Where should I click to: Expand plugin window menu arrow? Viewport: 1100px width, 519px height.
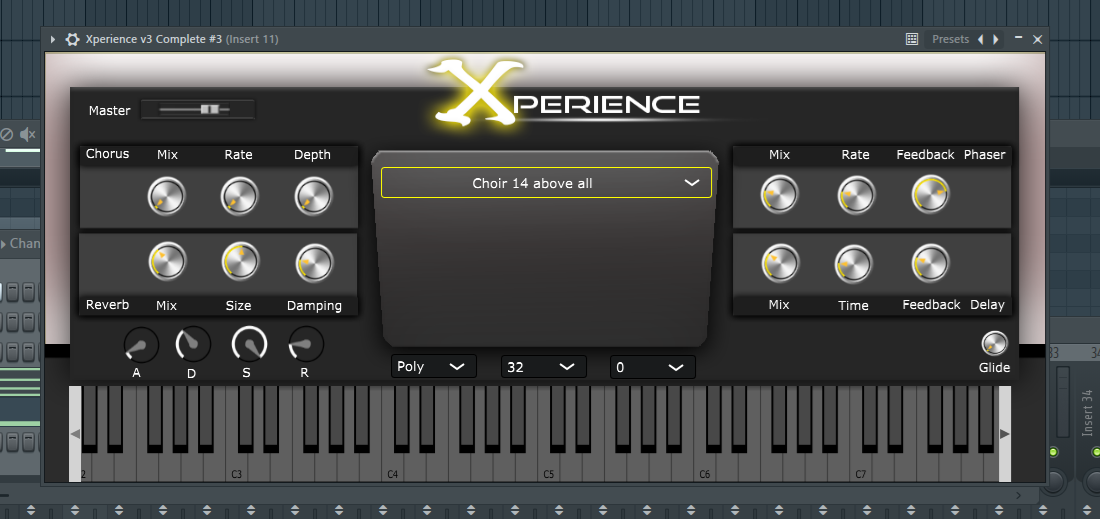click(53, 39)
